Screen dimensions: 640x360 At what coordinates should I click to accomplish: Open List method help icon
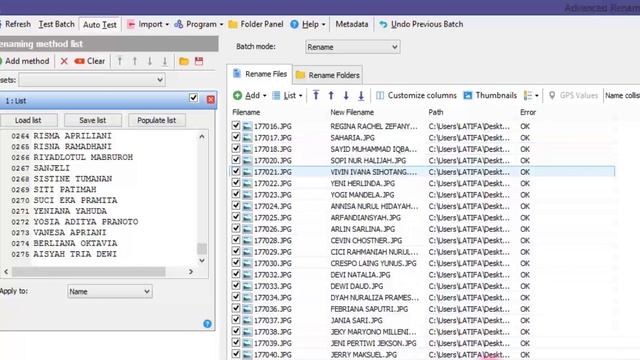(x=207, y=324)
